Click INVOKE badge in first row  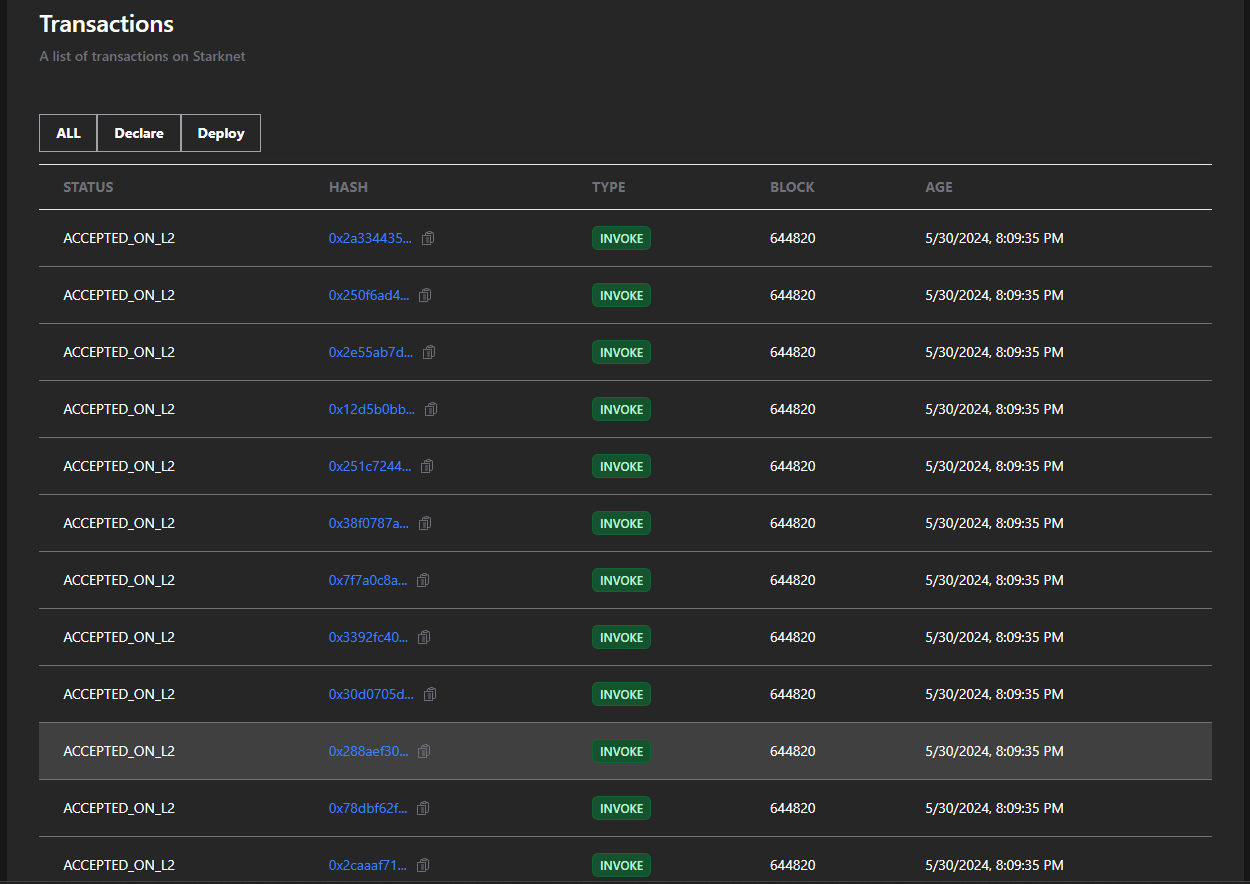[621, 239]
